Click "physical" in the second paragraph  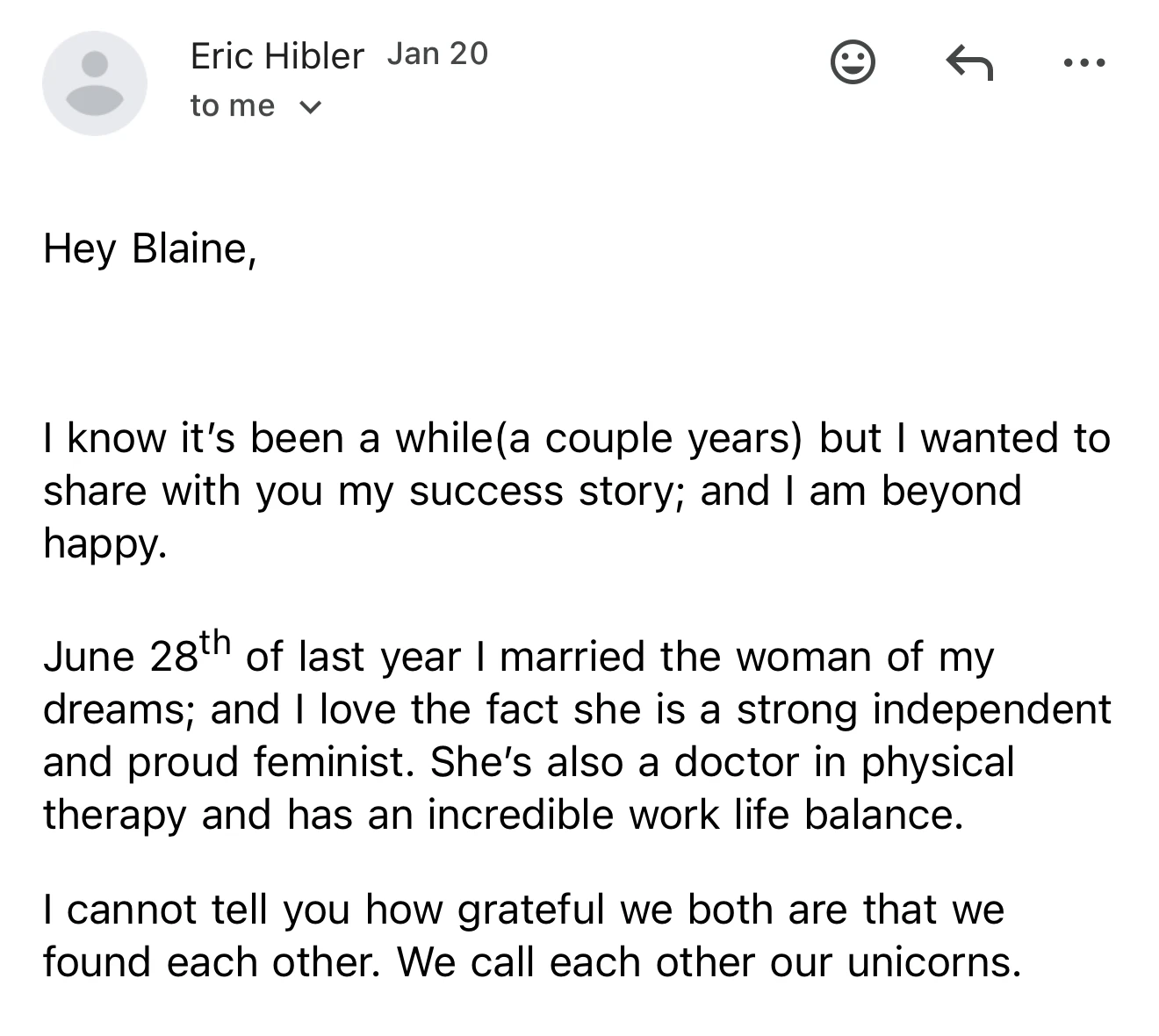[x=937, y=761]
